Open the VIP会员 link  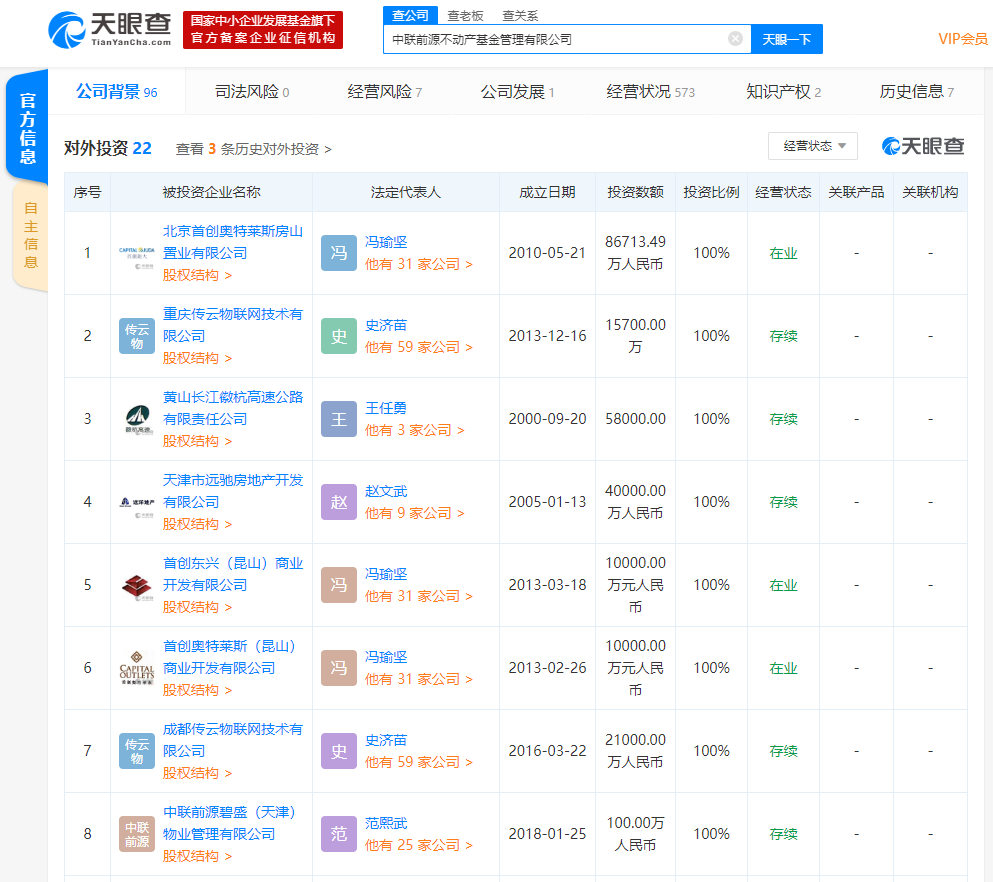coord(963,39)
